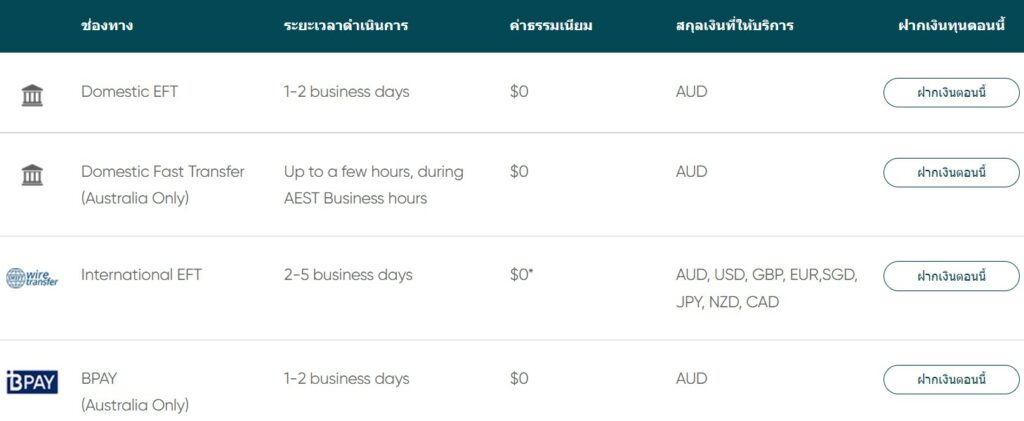Screen dimensions: 1024x421
Task: Click the สกุลเงินที่ให้บริการ column header
Action: pyautogui.click(x=735, y=25)
